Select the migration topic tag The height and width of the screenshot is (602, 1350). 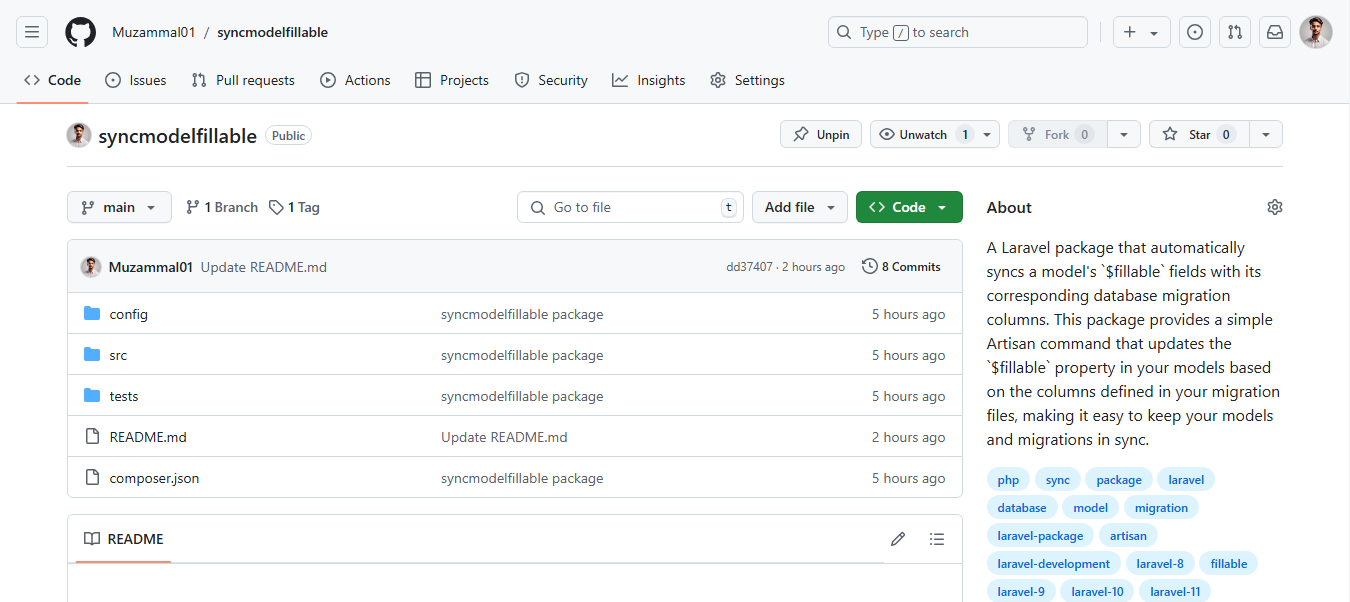(1161, 508)
